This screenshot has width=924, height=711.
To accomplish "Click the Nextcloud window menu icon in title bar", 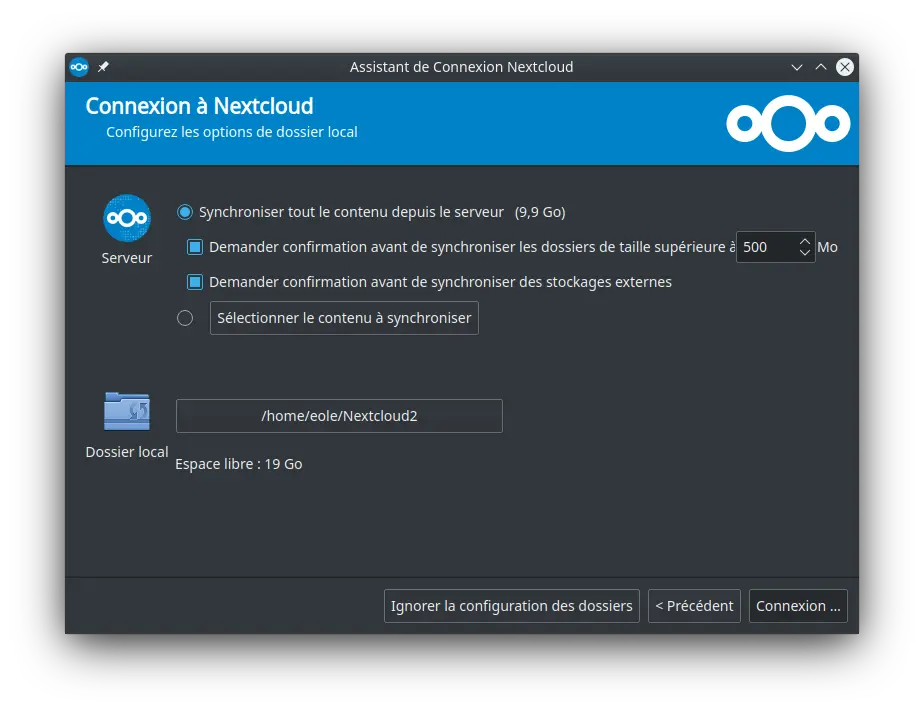I will (x=79, y=67).
